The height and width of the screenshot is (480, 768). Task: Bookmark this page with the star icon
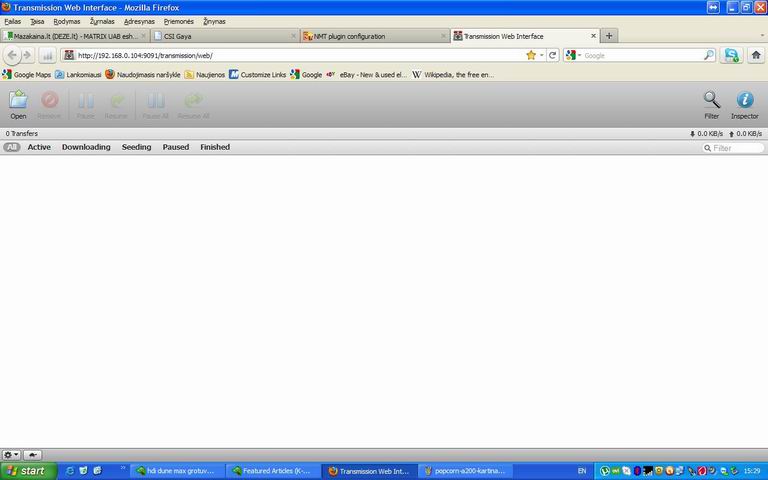pos(531,55)
